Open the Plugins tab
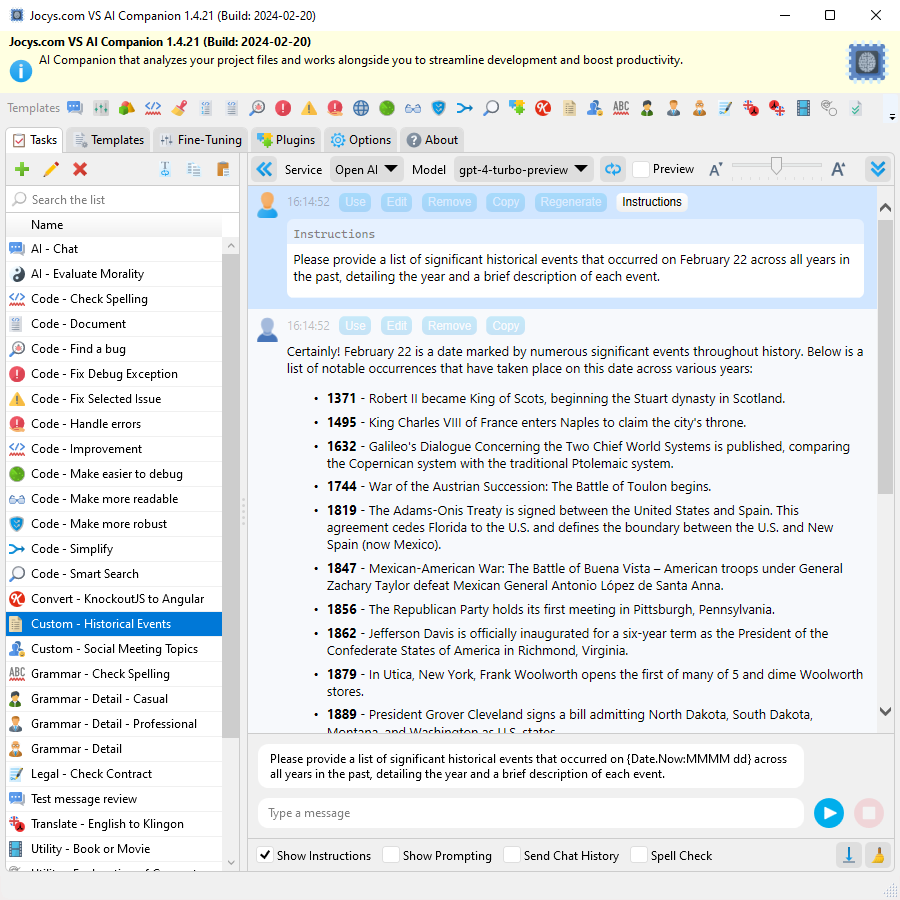The width and height of the screenshot is (900, 900). [286, 139]
